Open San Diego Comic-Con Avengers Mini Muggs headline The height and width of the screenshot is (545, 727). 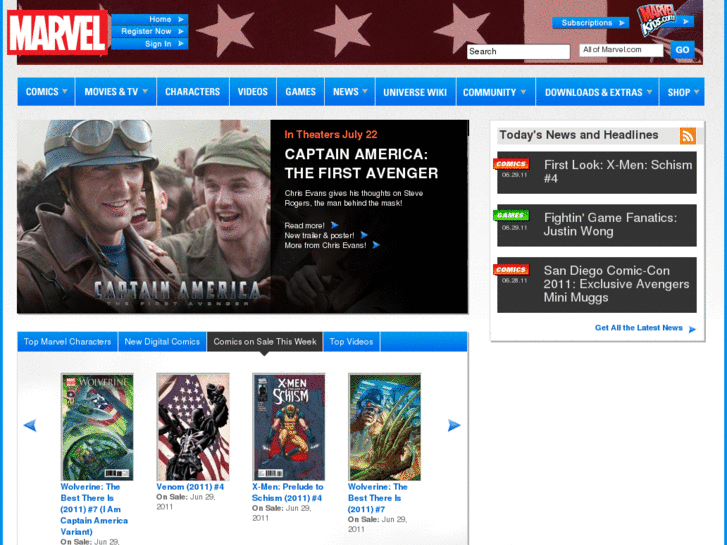tap(616, 284)
